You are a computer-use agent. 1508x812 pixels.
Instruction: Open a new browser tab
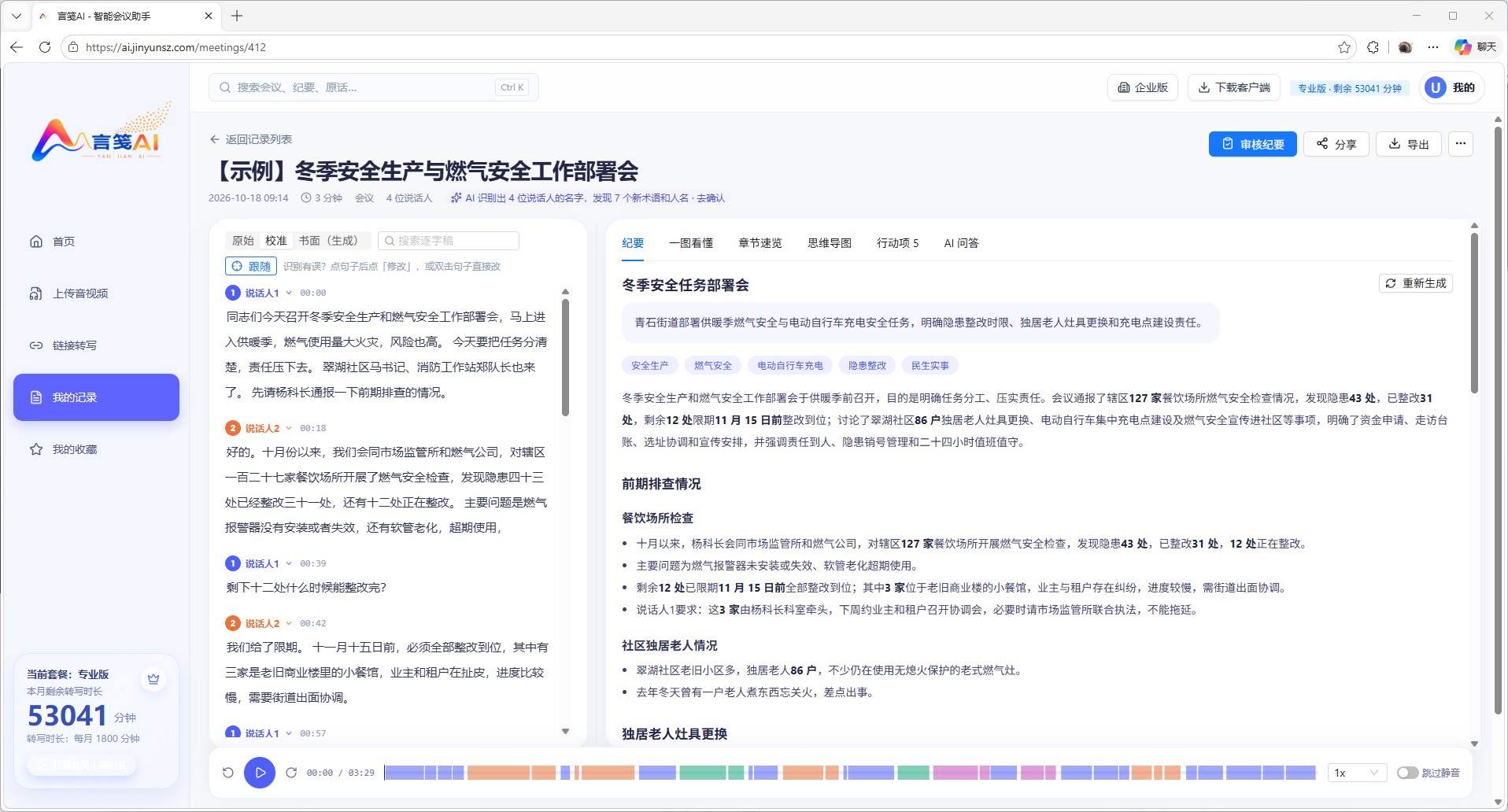point(237,16)
